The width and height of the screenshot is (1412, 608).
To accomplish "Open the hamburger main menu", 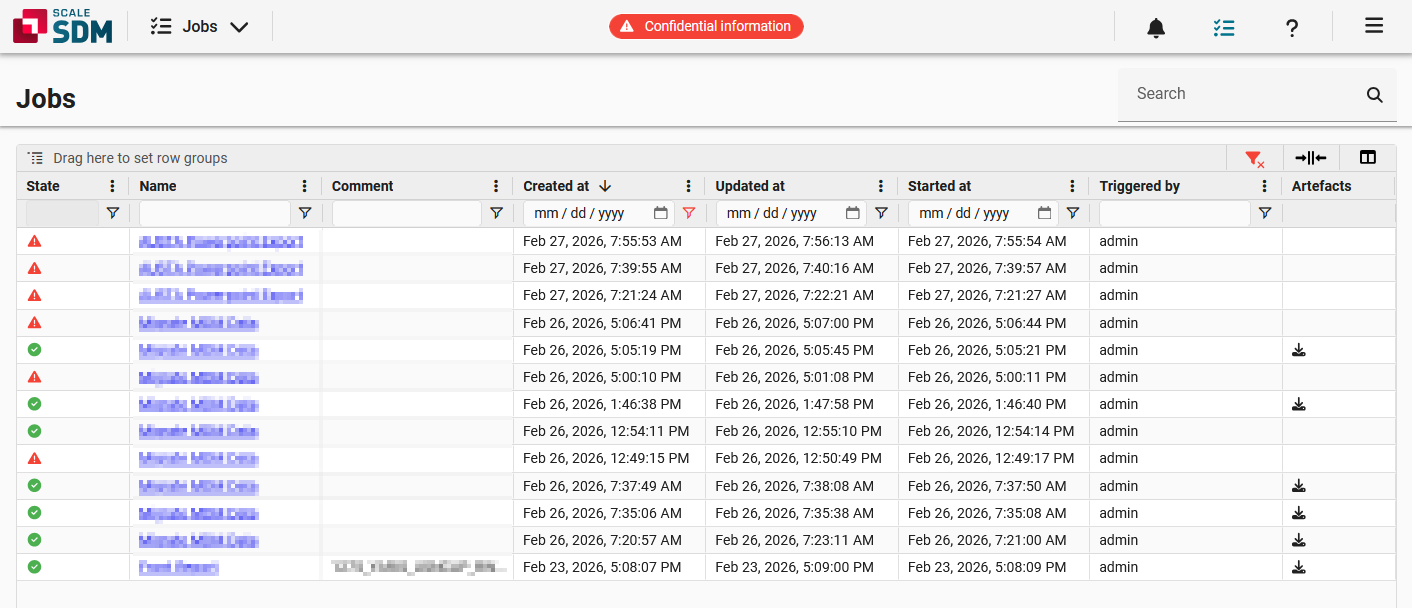I will (x=1374, y=27).
